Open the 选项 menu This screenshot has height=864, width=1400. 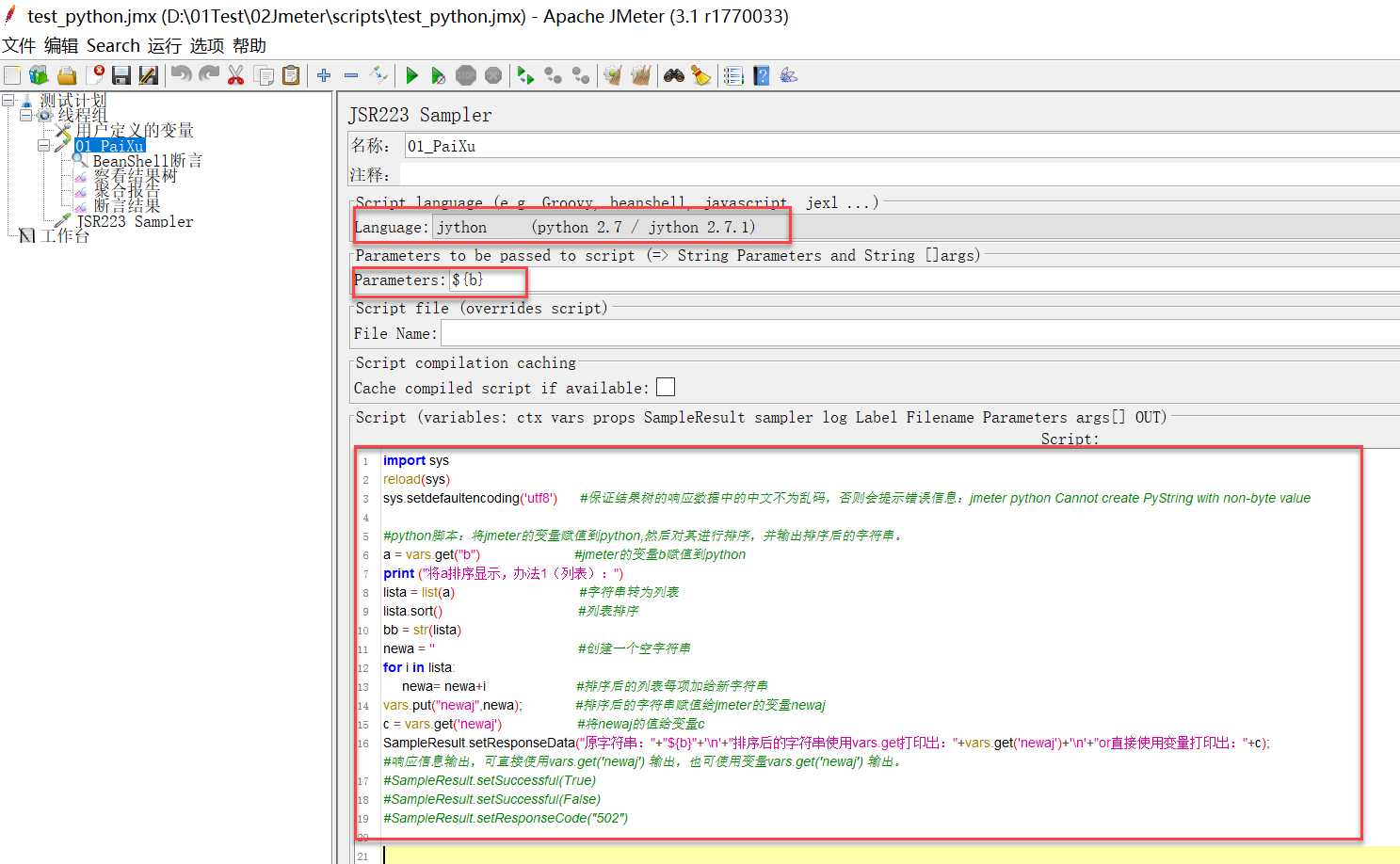pyautogui.click(x=207, y=45)
